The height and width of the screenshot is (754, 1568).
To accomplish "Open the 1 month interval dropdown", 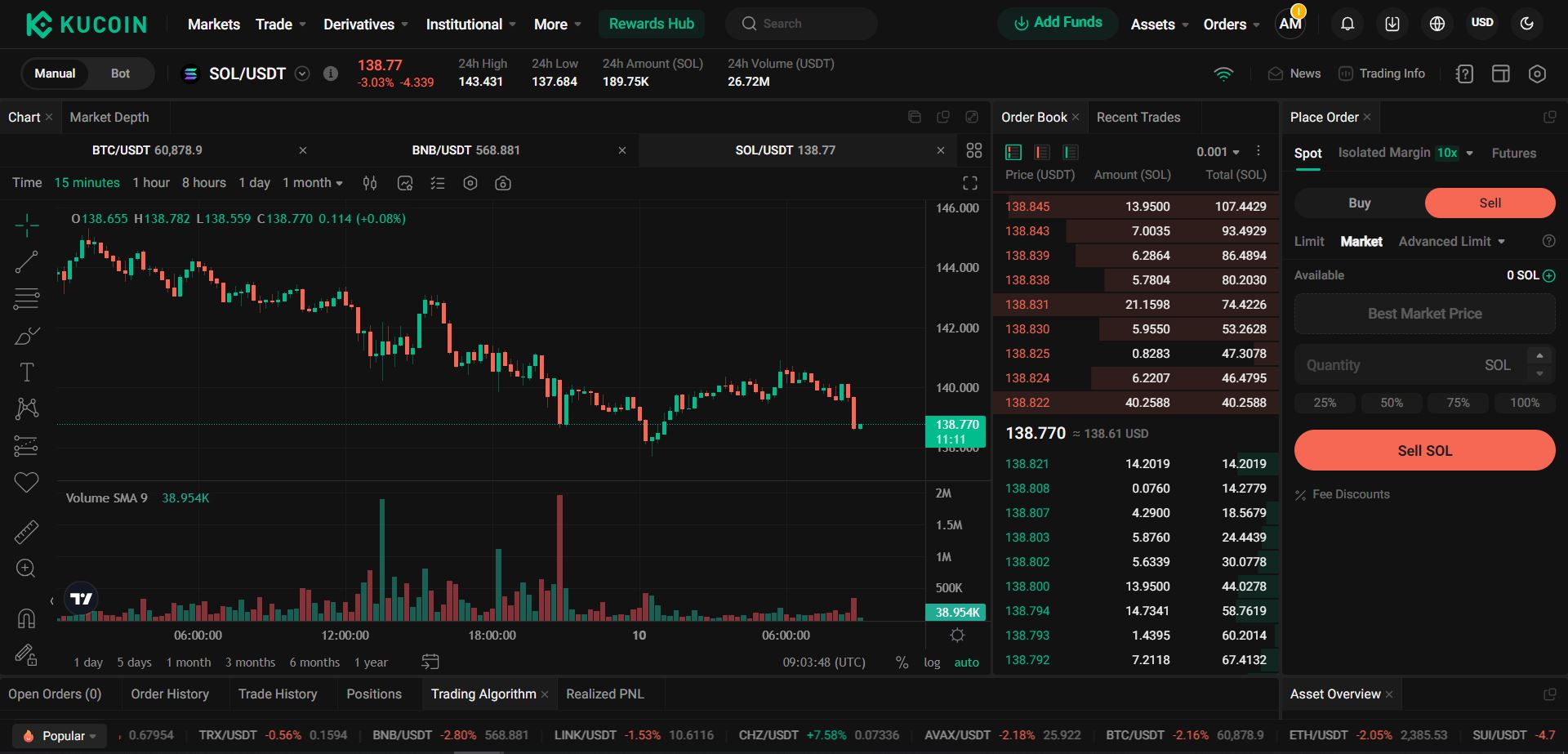I will tap(313, 183).
